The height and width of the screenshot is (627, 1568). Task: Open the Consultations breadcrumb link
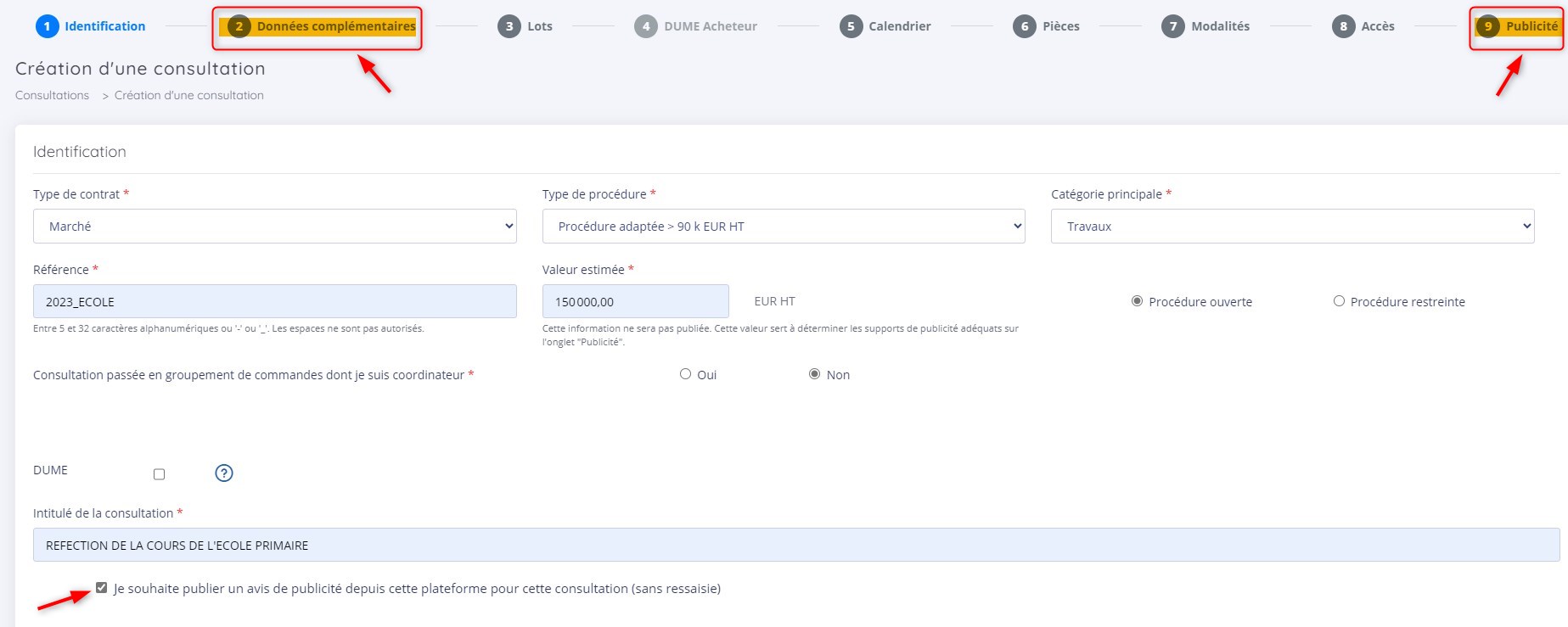click(52, 95)
